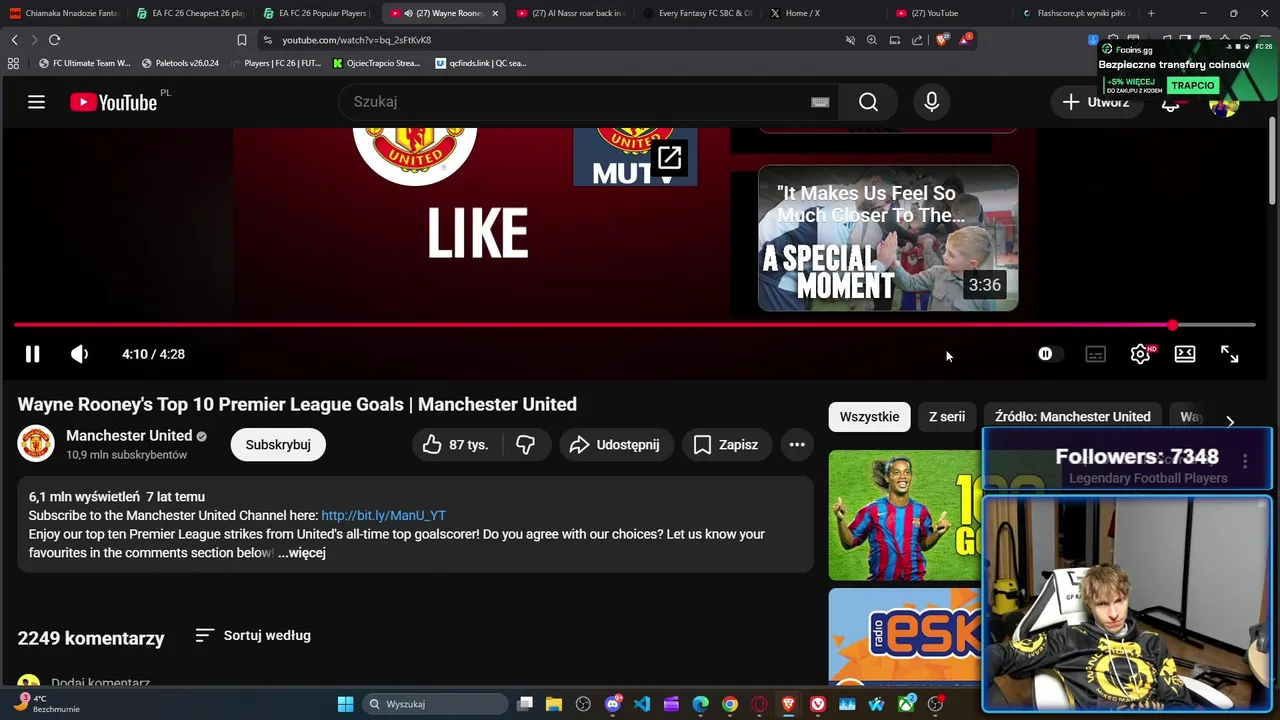Open Visual Studio Code from taskbar
Viewport: 1280px width, 720px height.
(642, 704)
